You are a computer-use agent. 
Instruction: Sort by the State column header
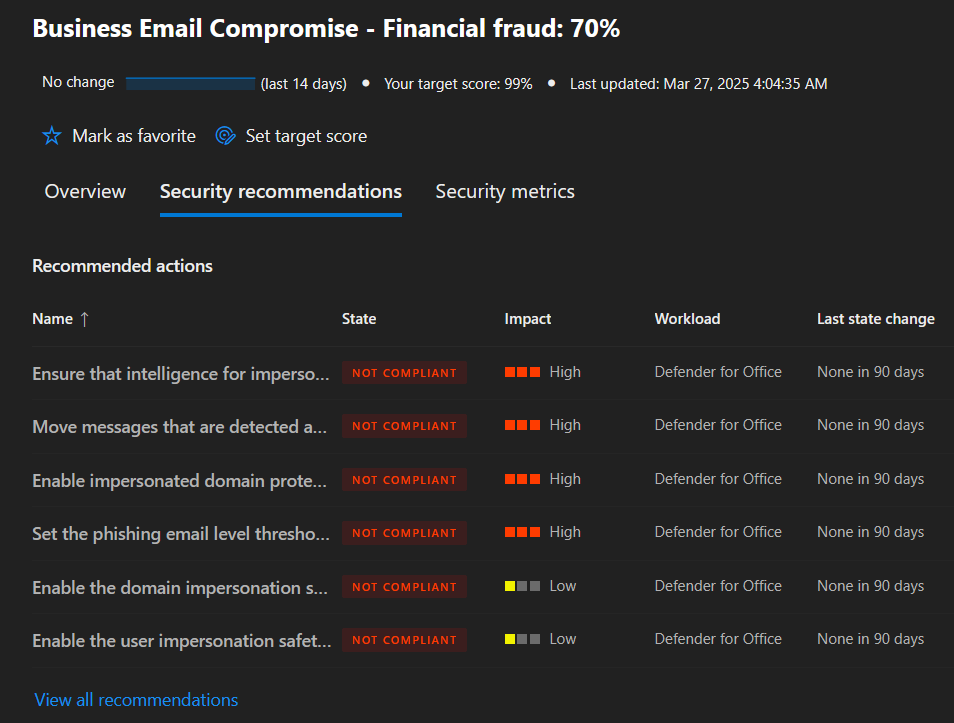coord(359,319)
